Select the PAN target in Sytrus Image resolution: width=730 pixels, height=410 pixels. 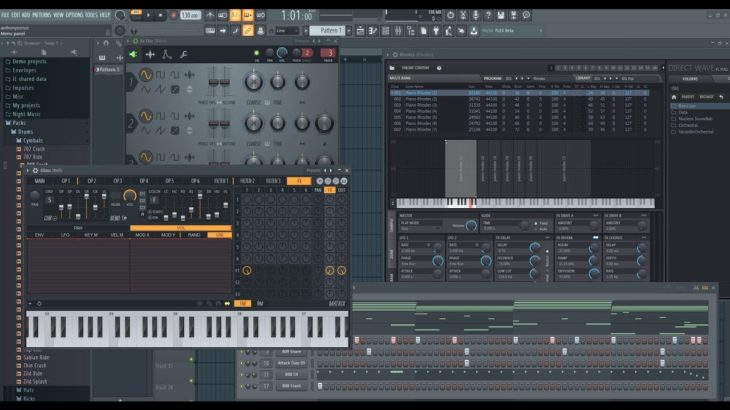(78, 228)
